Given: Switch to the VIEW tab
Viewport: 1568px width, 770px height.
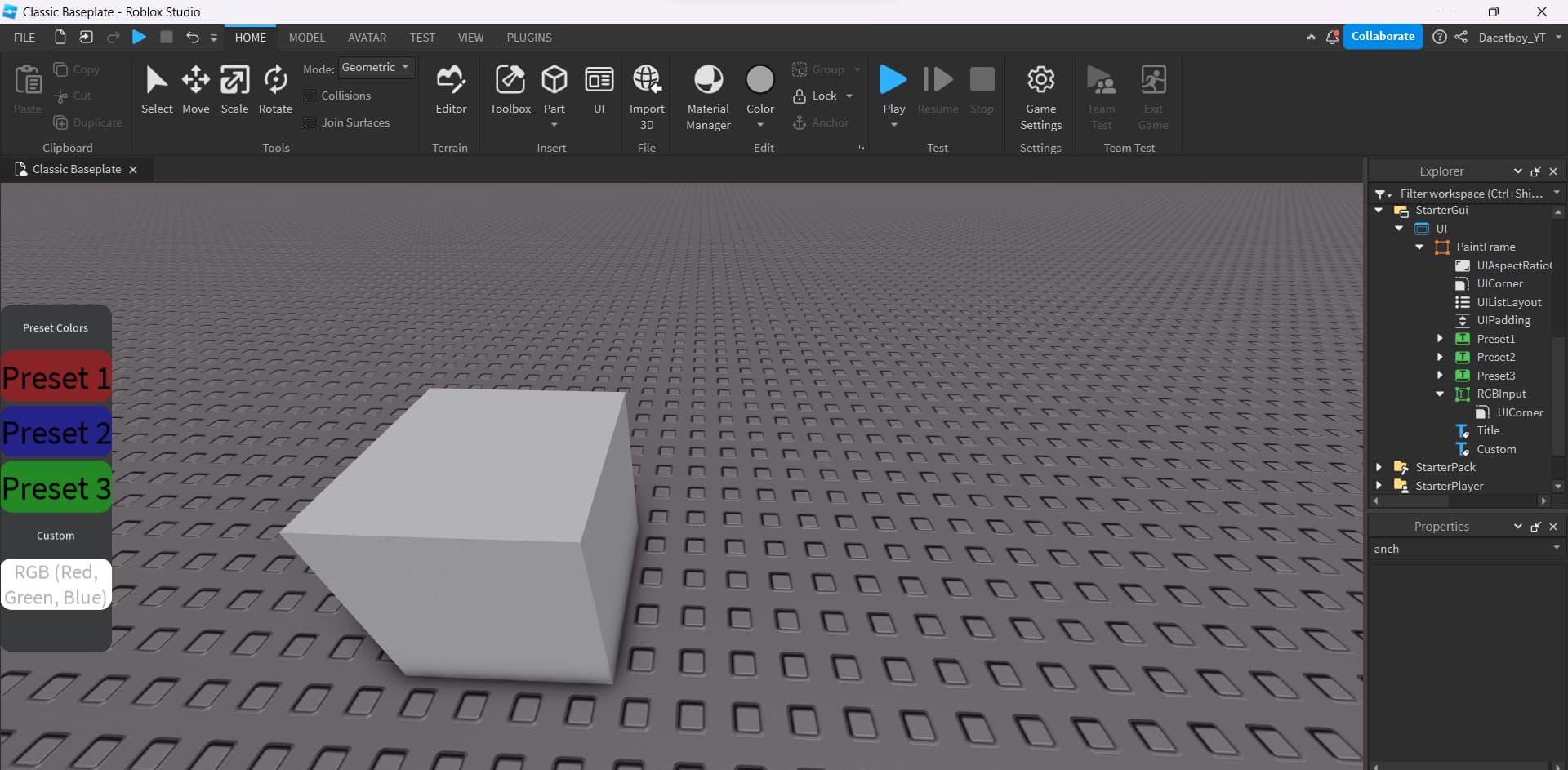Looking at the screenshot, I should (x=470, y=38).
